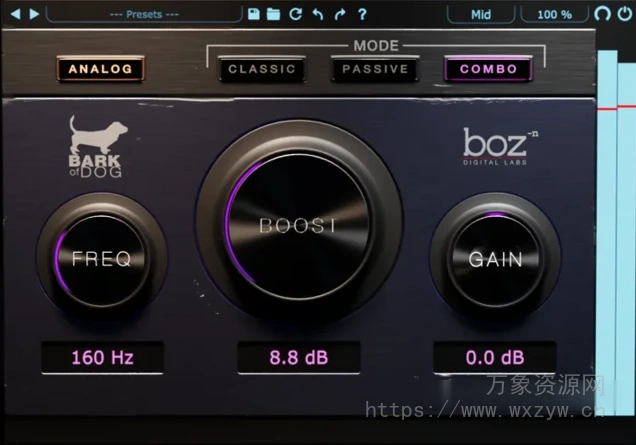Click the 8.8 dB boost value field
Image resolution: width=636 pixels, height=445 pixels.
click(299, 358)
